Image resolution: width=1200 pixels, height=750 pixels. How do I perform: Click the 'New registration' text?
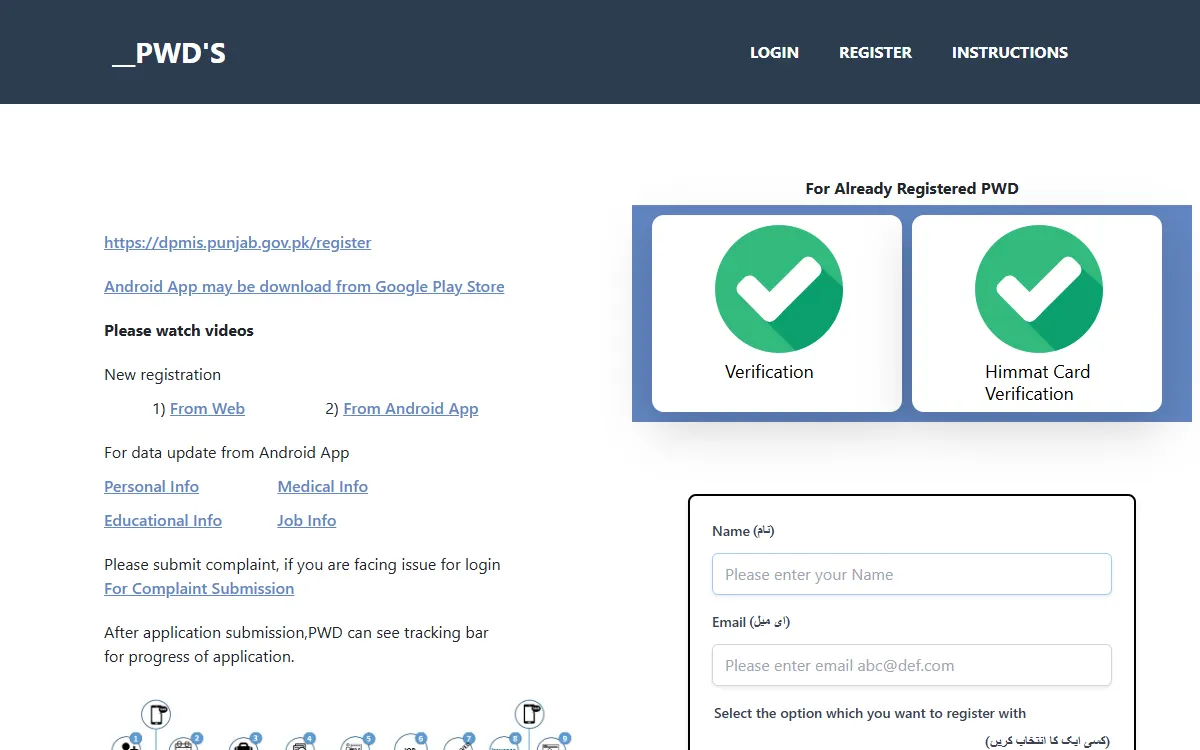point(162,374)
